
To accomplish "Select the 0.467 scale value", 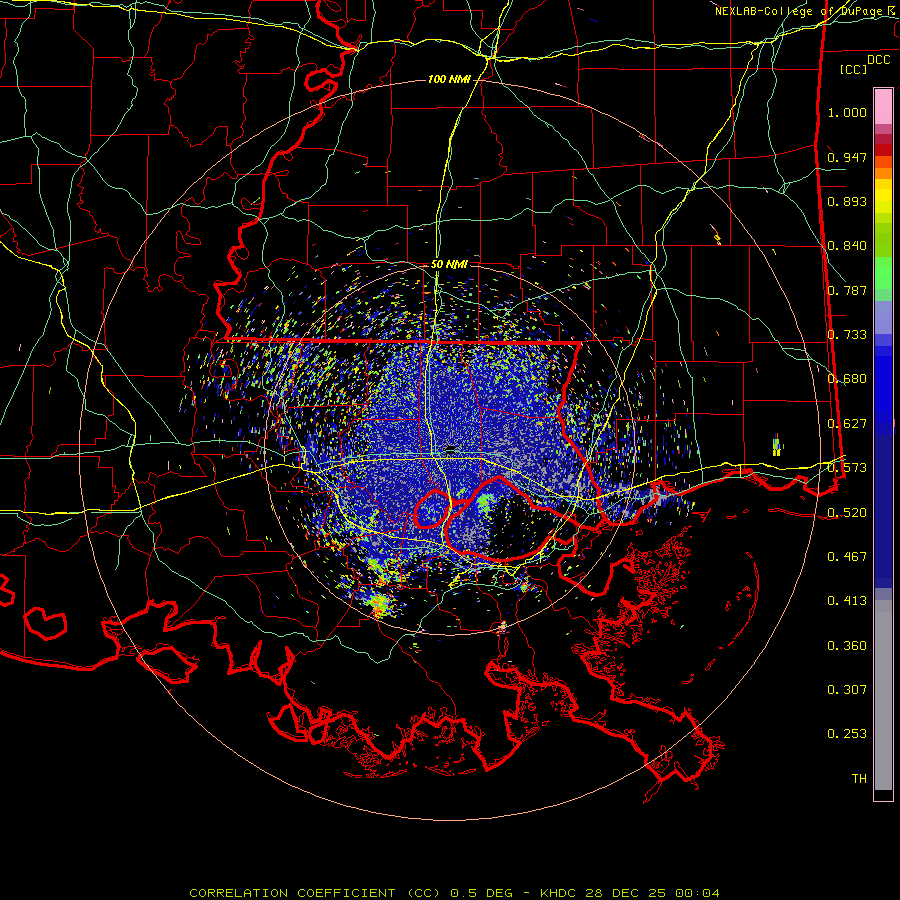I will [x=847, y=557].
